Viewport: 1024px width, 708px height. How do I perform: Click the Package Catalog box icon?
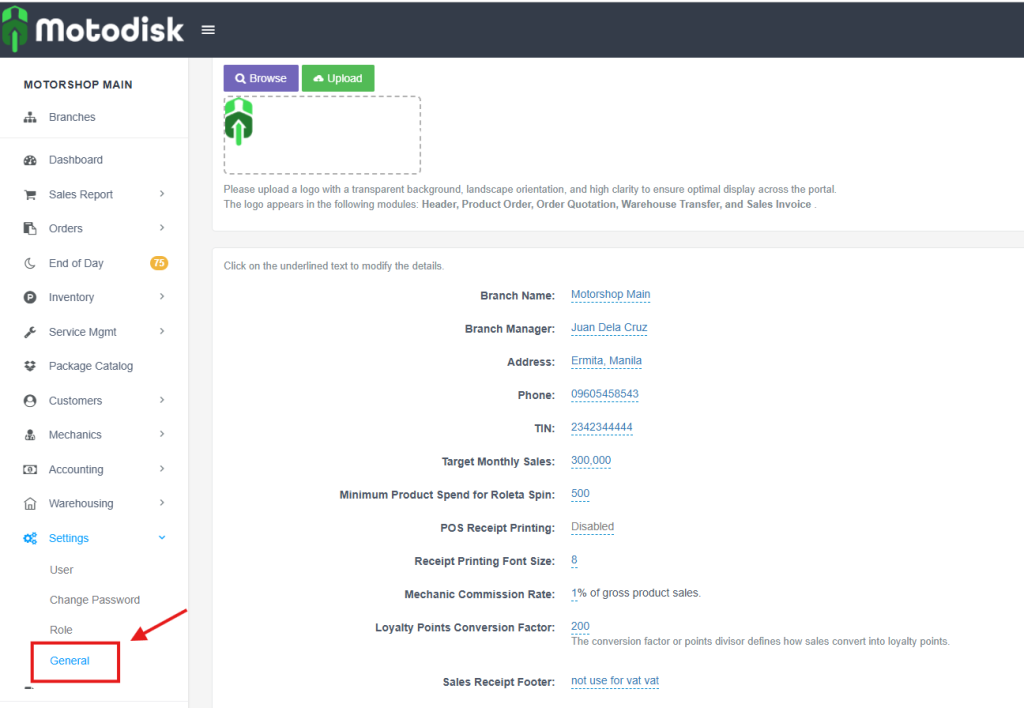tap(30, 366)
